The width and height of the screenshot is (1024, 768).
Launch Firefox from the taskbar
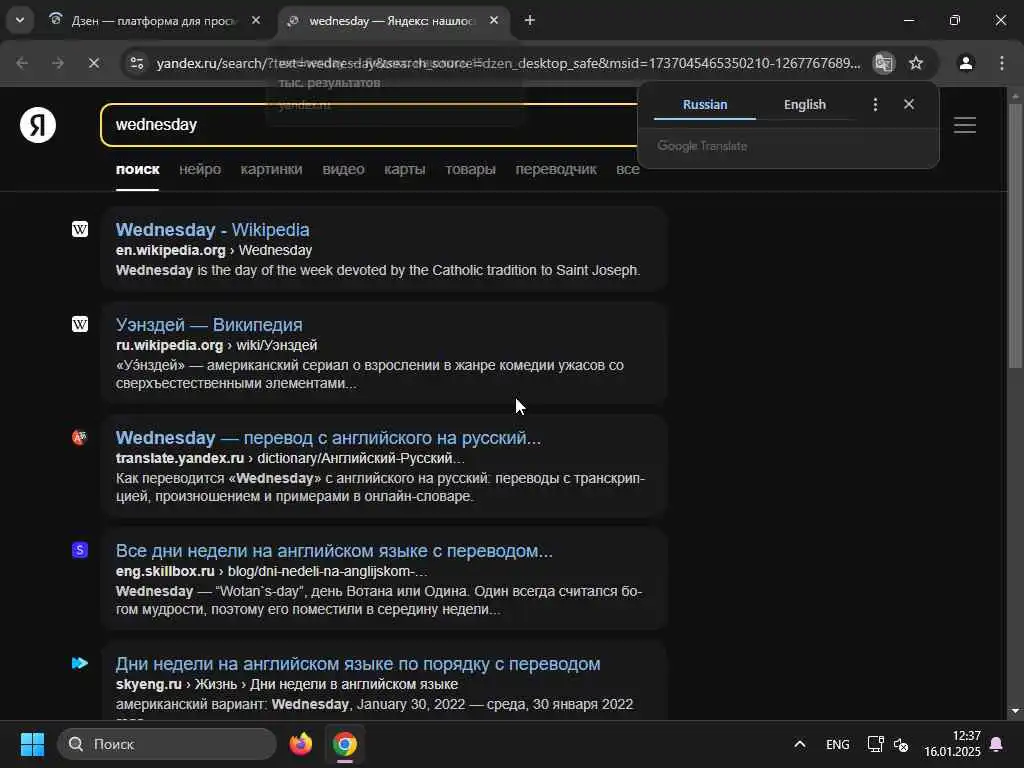tap(300, 744)
